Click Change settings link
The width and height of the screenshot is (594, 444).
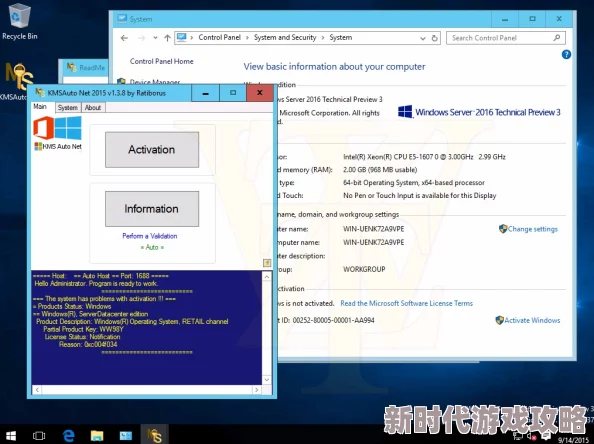coord(532,229)
